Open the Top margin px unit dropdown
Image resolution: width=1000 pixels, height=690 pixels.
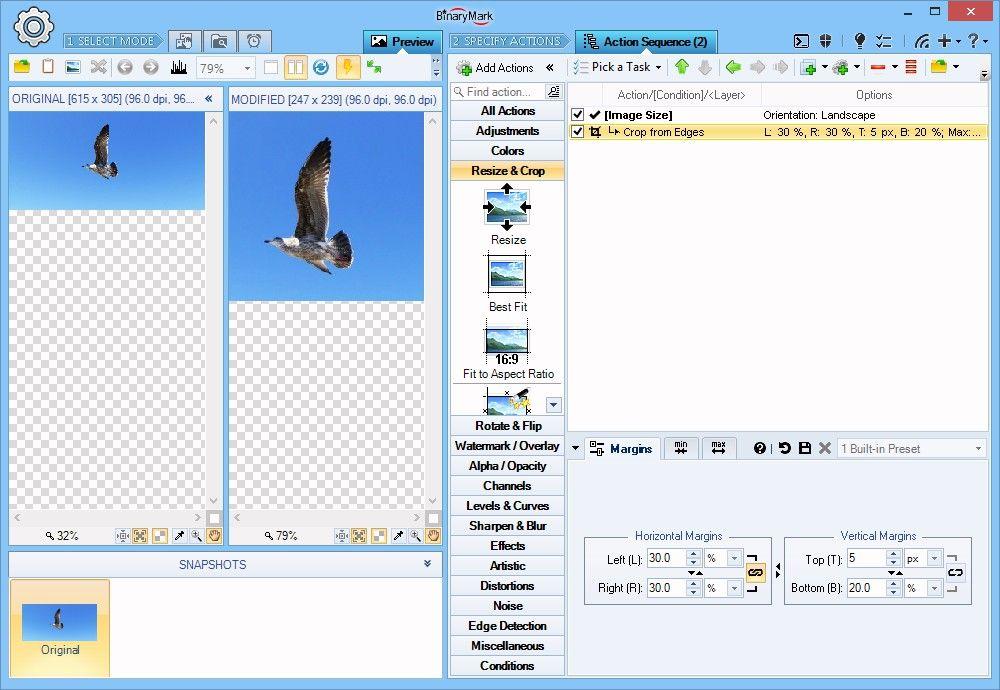tap(934, 558)
